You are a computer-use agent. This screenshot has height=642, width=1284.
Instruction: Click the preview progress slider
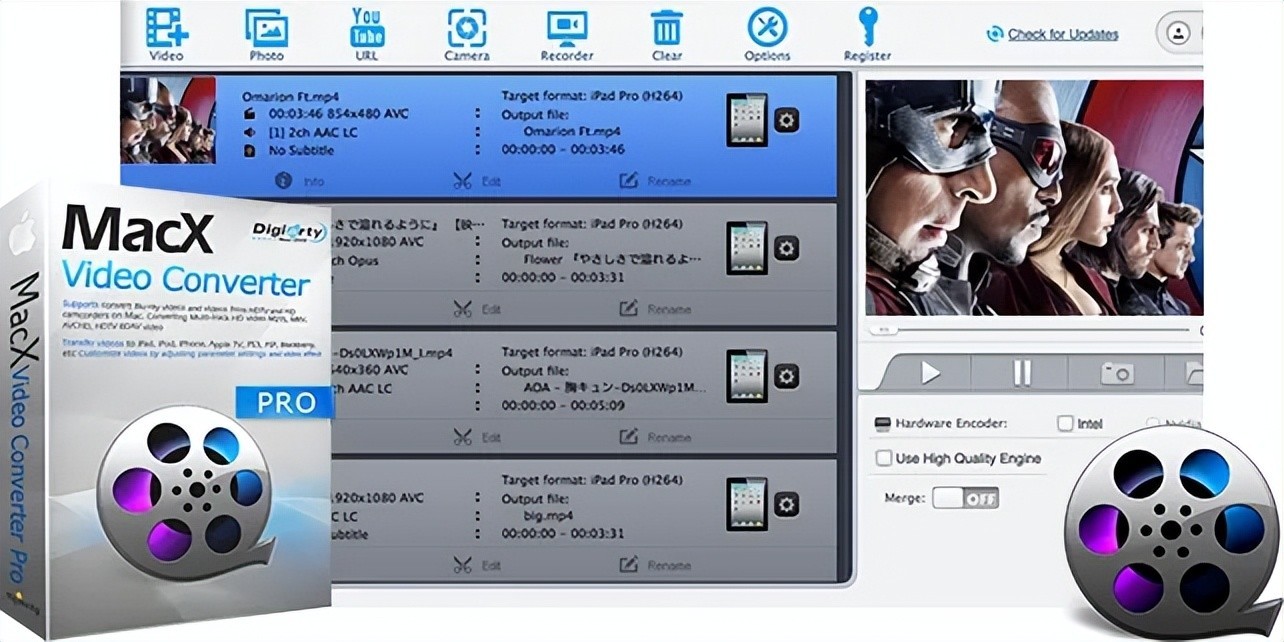[1028, 329]
